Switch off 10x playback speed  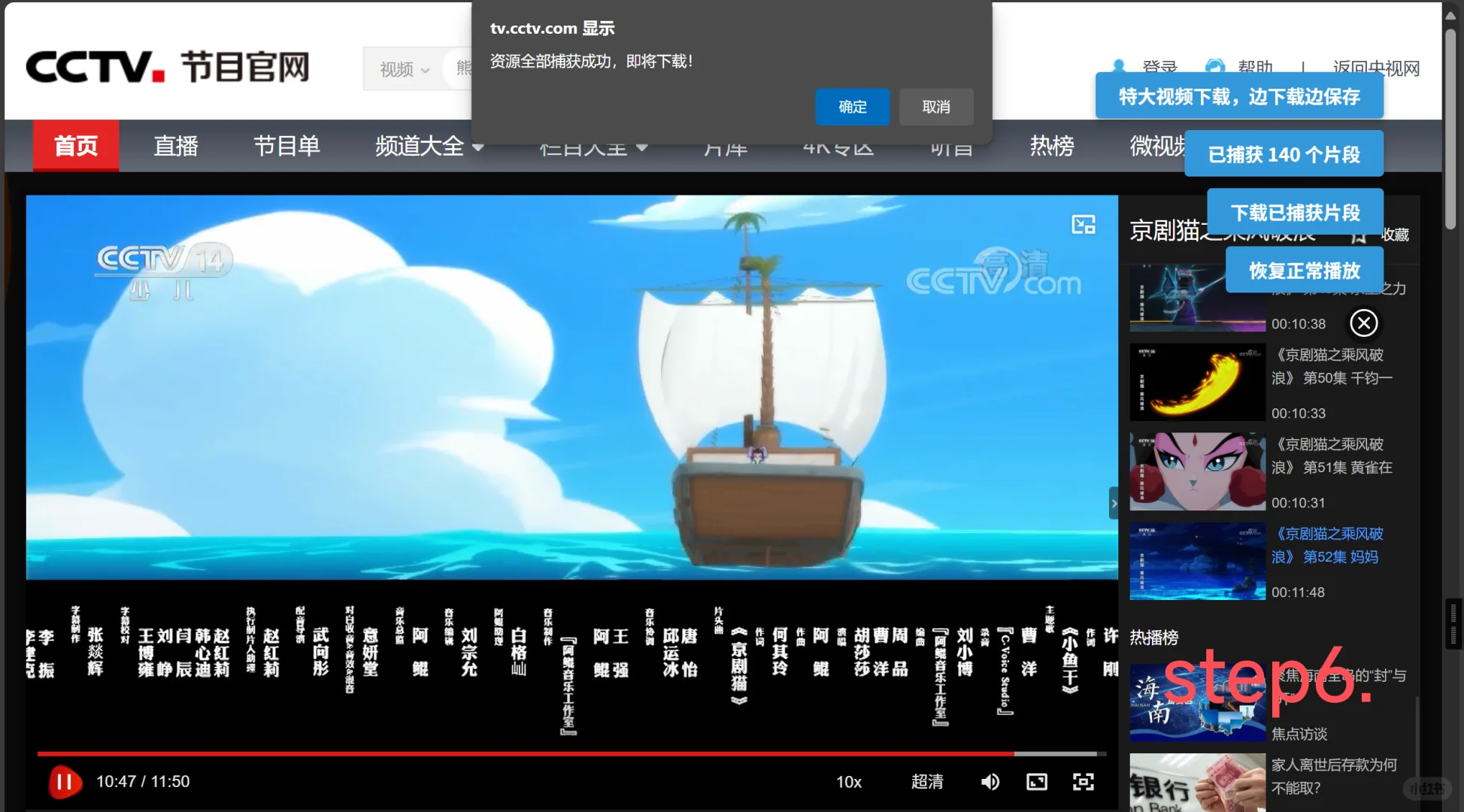point(848,782)
